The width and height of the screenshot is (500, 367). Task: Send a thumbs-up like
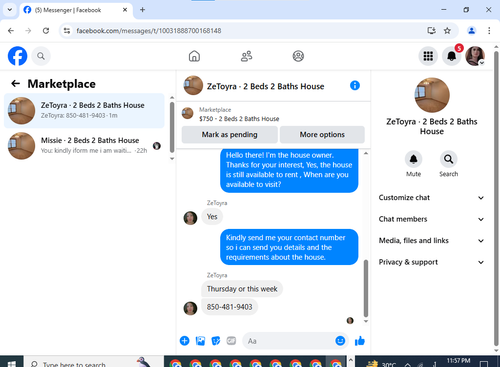point(360,341)
